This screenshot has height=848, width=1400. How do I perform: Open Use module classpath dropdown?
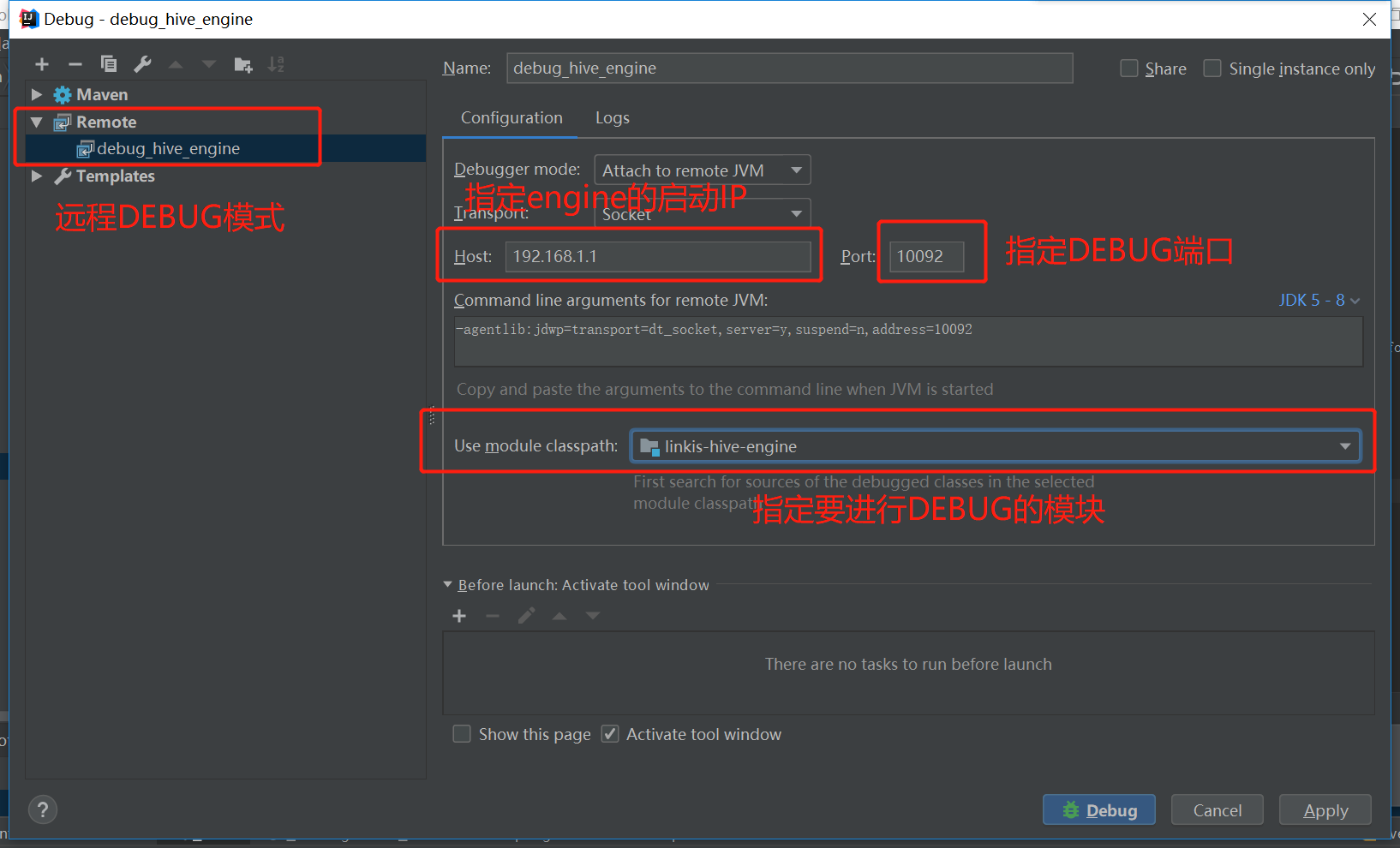(x=995, y=446)
